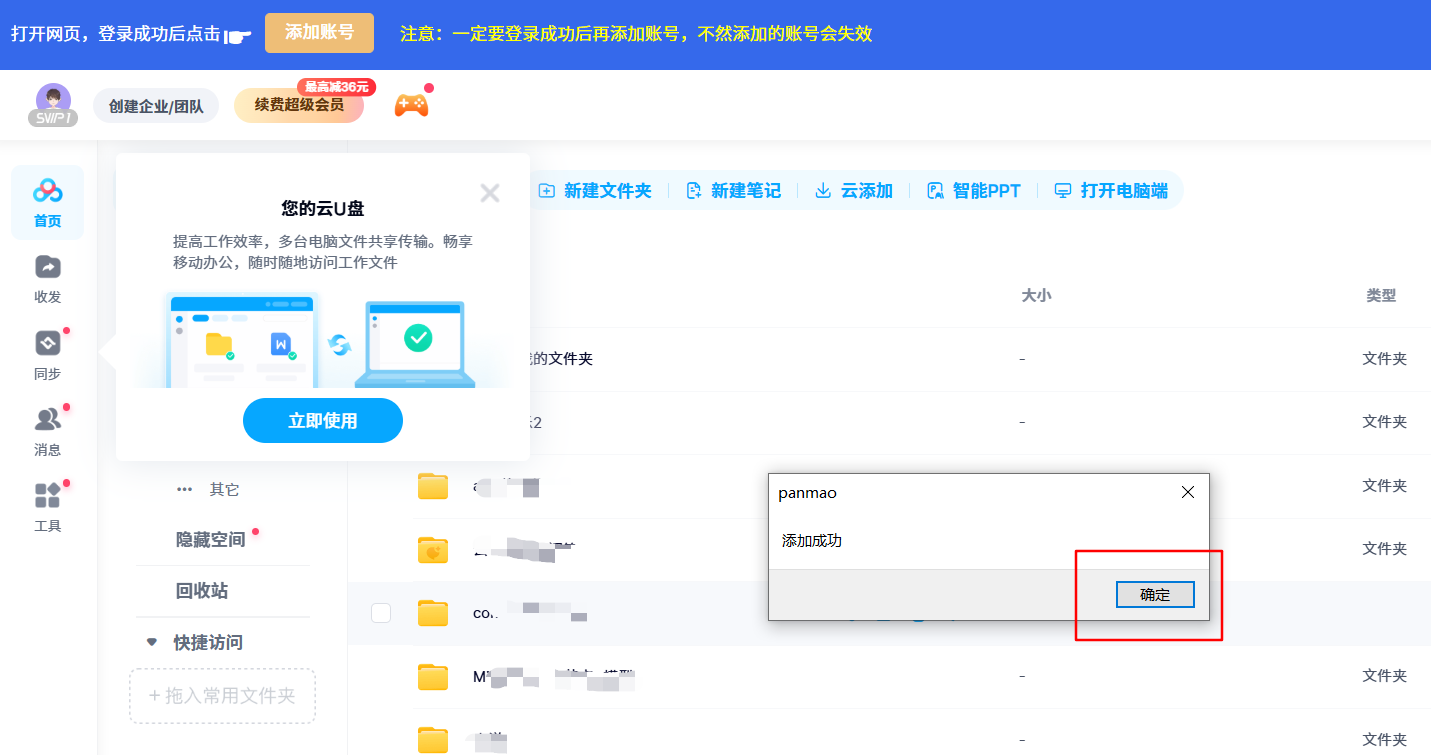Tick the checkbox on the highlighted folder row
Viewport: 1431px width, 755px height.
point(381,613)
